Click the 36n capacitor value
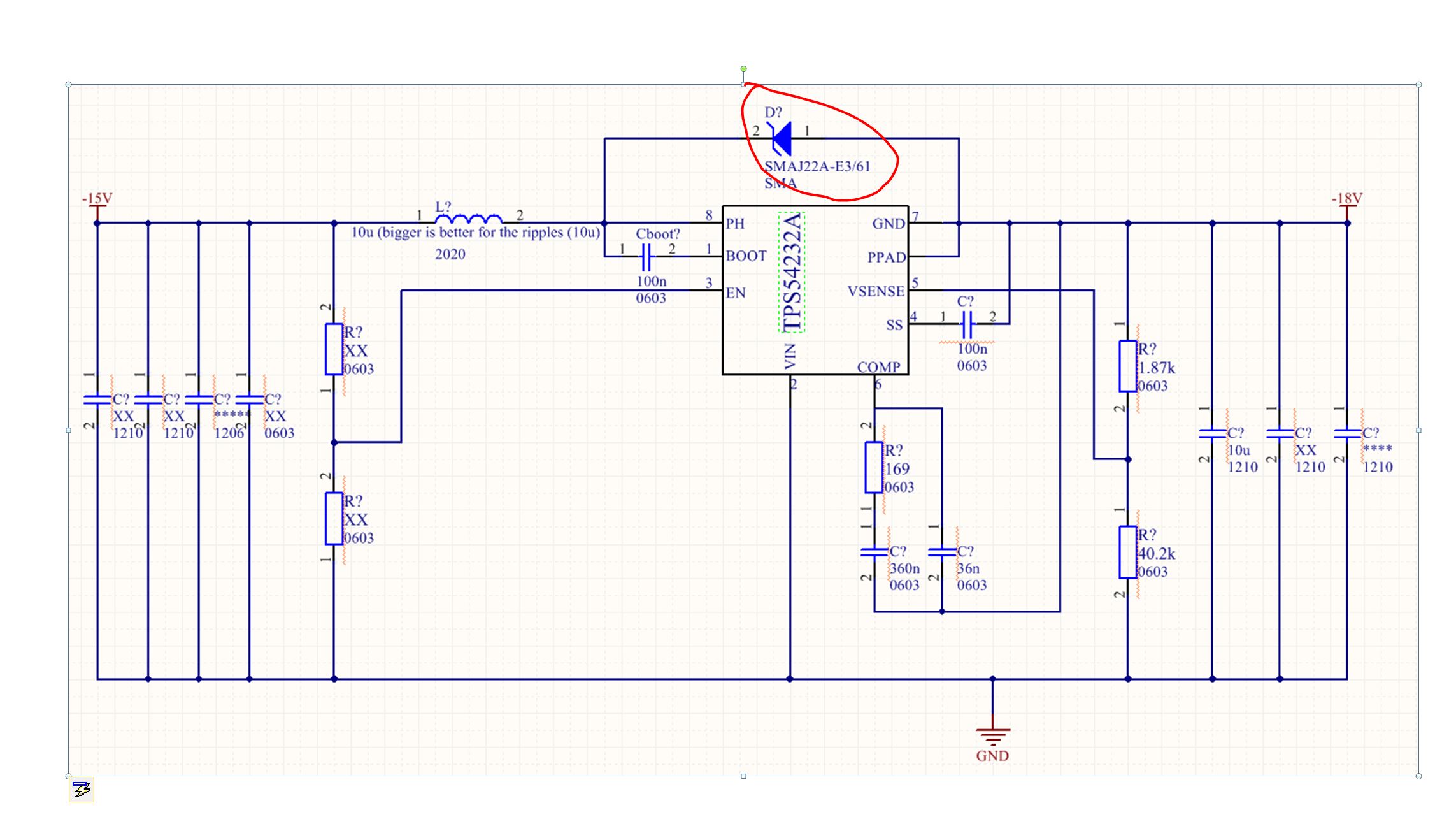This screenshot has height=817, width=1456. [x=968, y=568]
